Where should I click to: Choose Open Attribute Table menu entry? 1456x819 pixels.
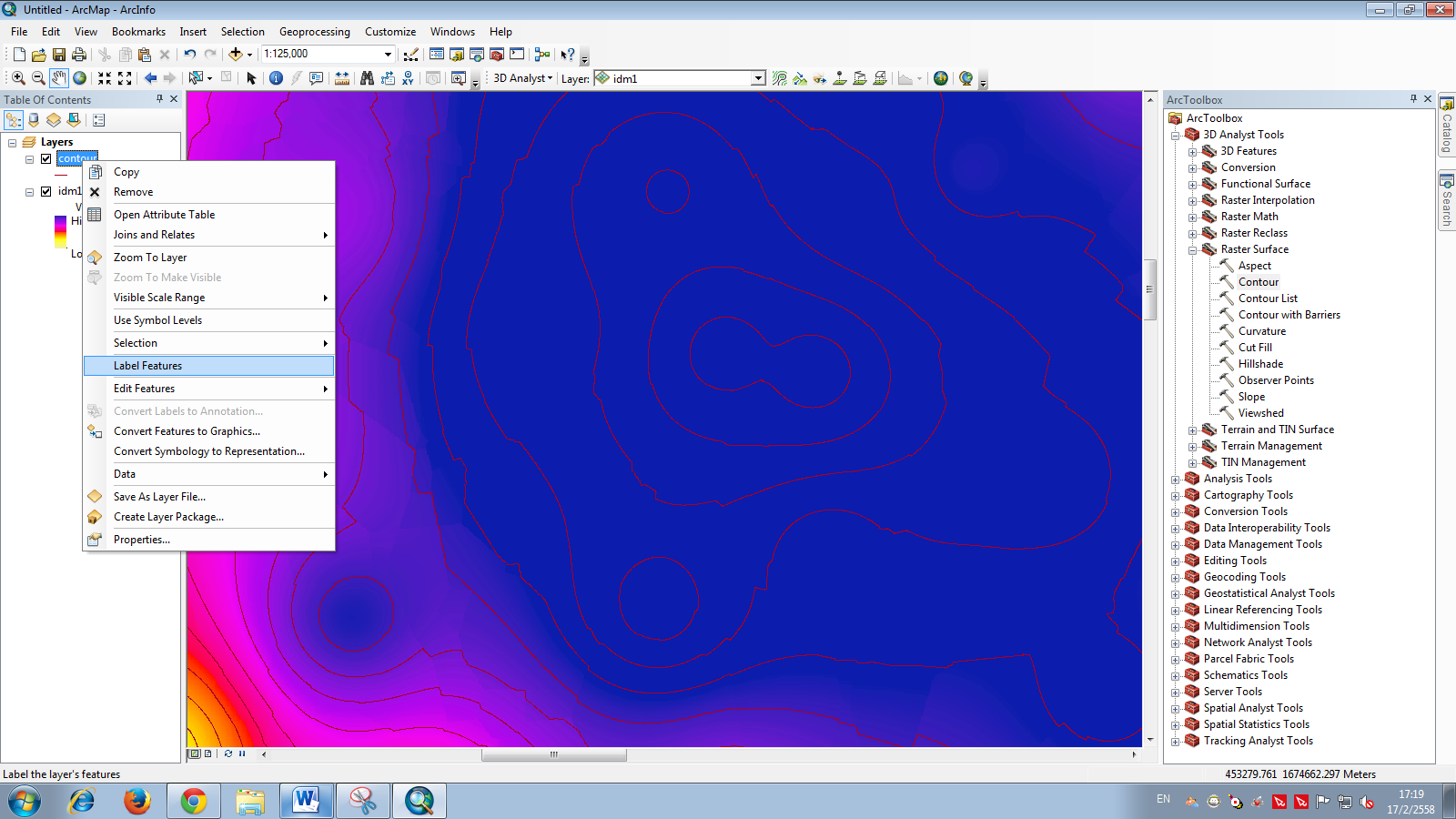209,215
